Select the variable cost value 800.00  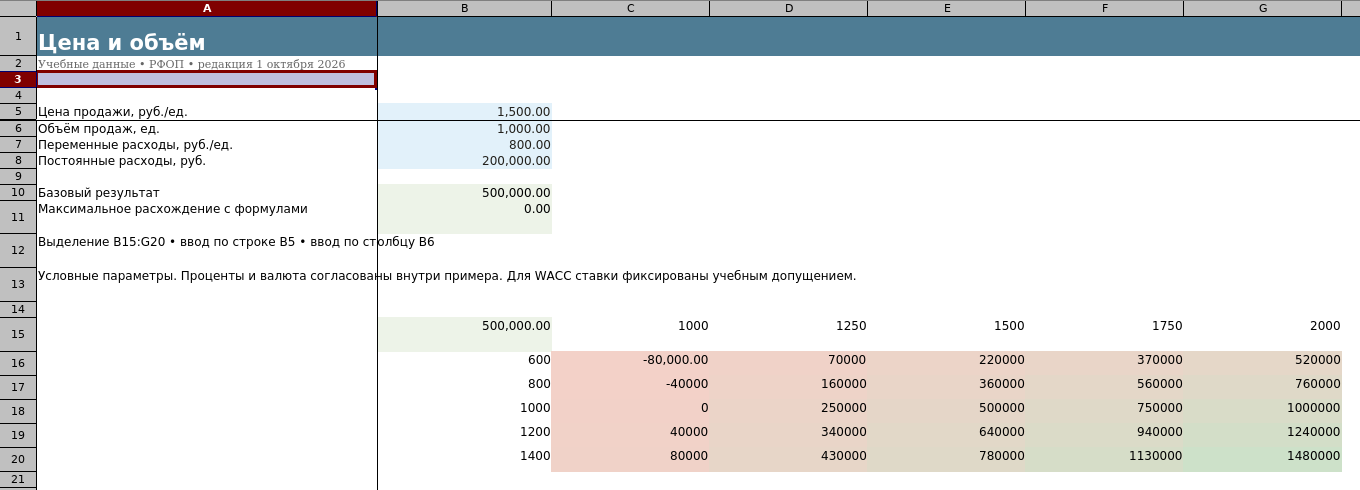(464, 145)
